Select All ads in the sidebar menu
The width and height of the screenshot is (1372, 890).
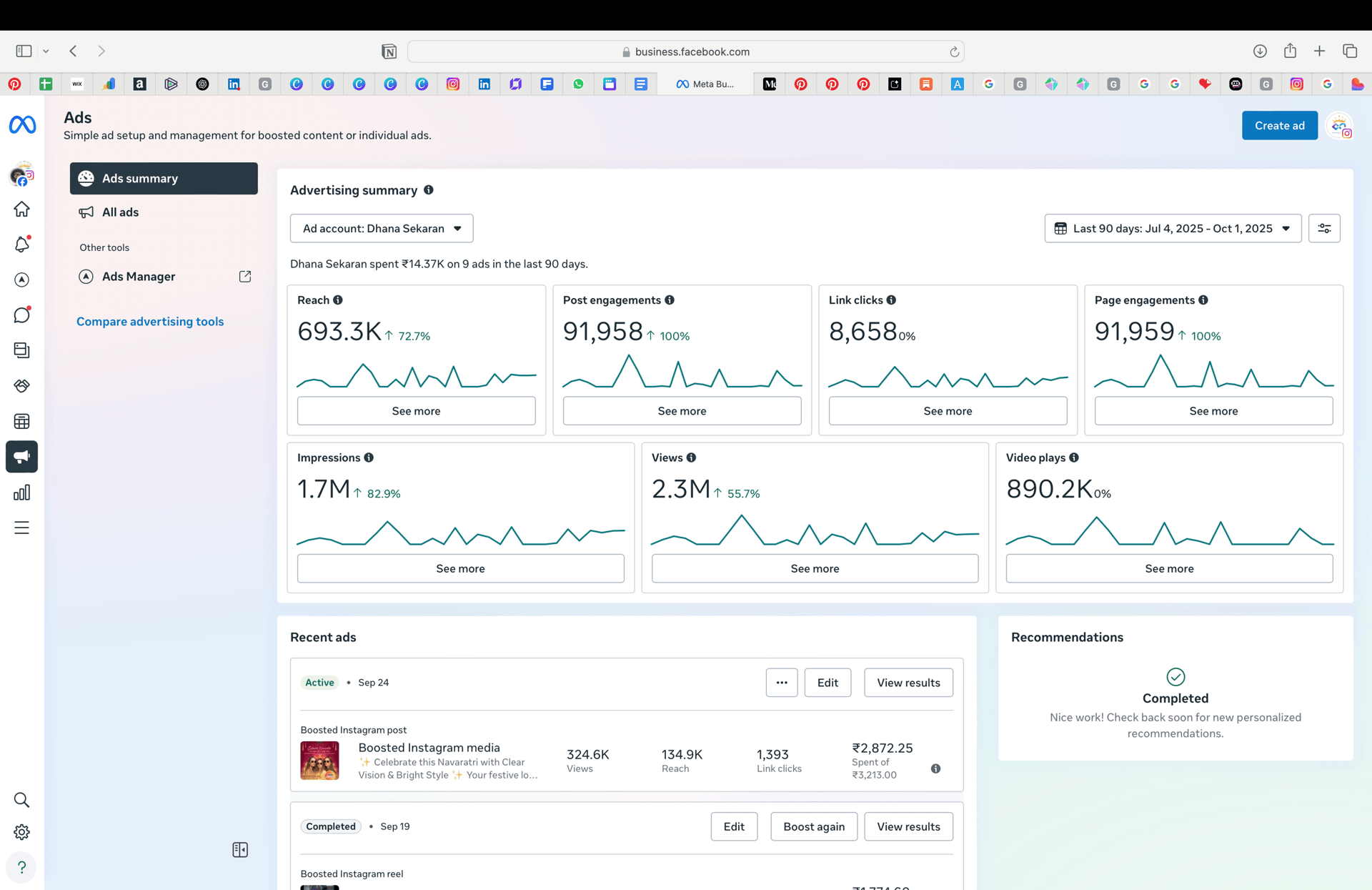[119, 212]
